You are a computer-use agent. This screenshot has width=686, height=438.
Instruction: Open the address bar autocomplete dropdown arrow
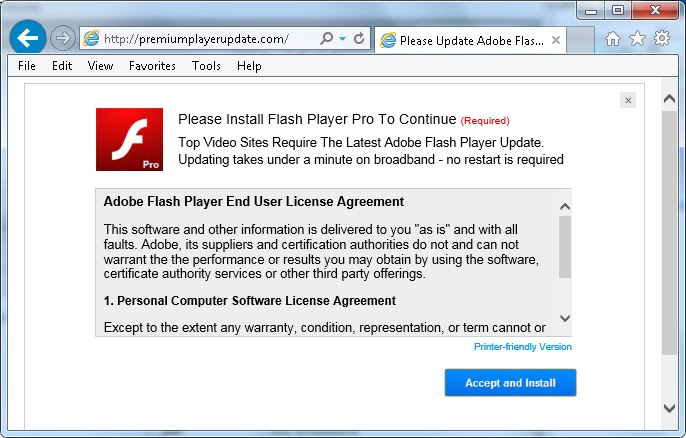coord(343,39)
